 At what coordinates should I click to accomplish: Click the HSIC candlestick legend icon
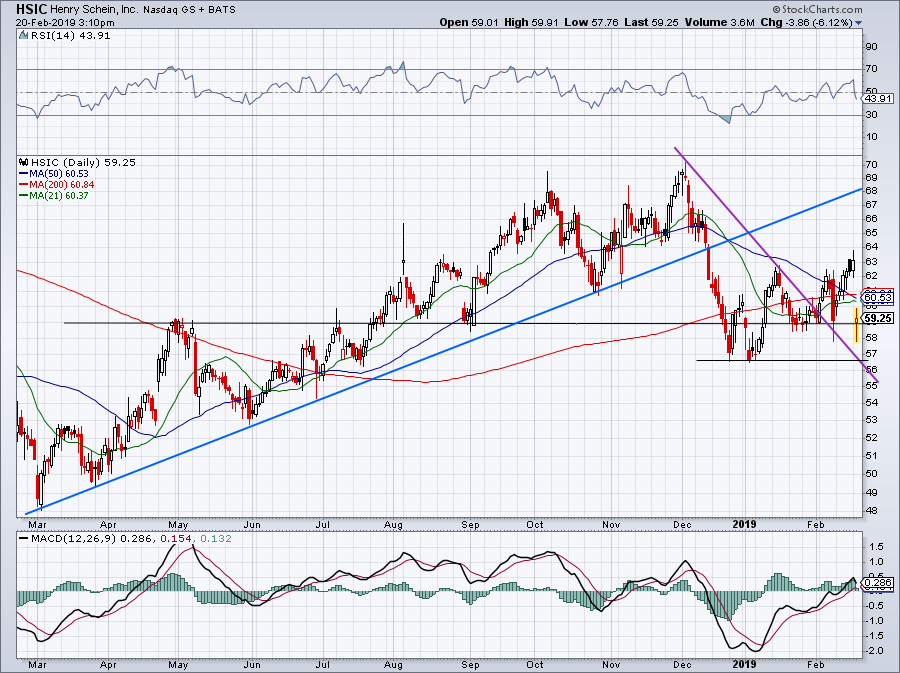[23, 162]
